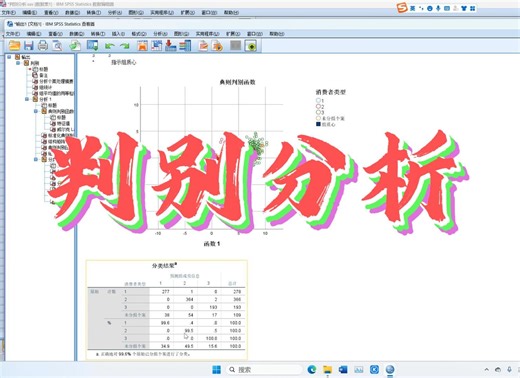
Task: Click the SPSS globe icon in taskbar
Action: click(x=390, y=369)
